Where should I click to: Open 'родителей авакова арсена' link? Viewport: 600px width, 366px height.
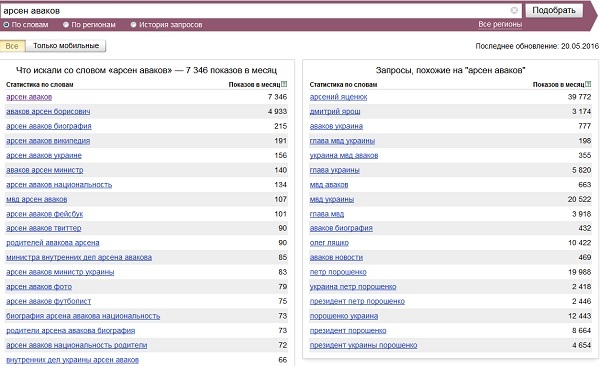52,243
